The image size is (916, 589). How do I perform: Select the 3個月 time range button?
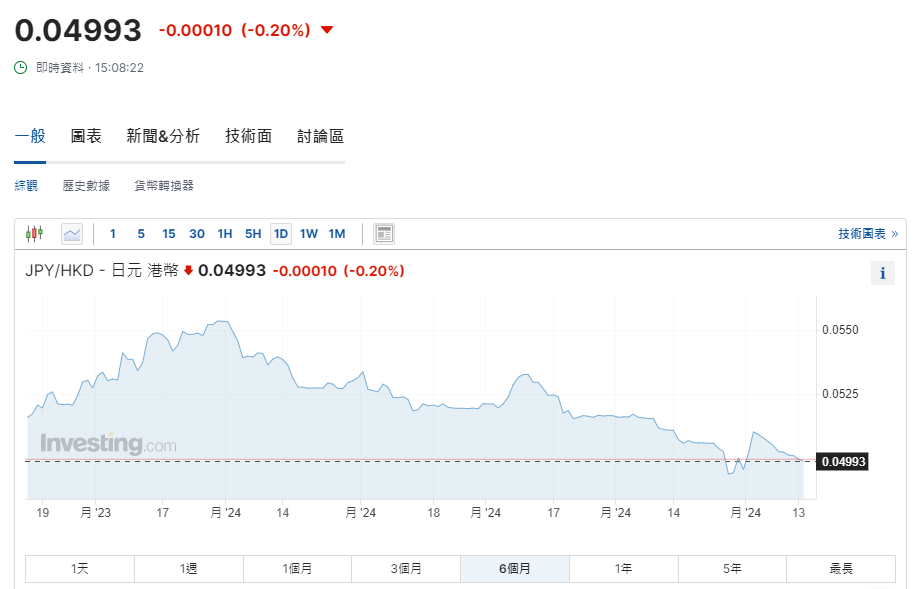[406, 569]
